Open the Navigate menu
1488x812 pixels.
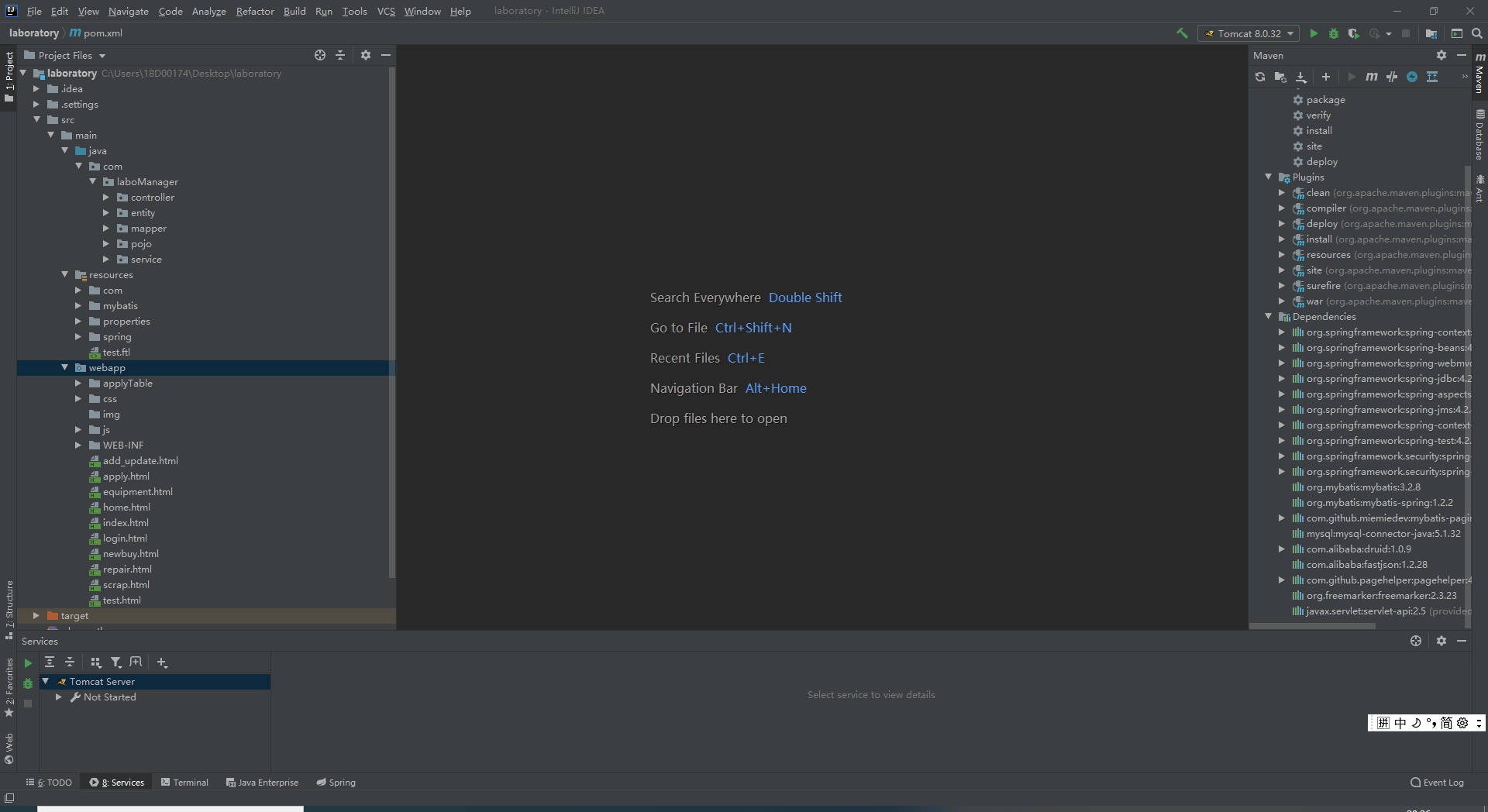[129, 11]
